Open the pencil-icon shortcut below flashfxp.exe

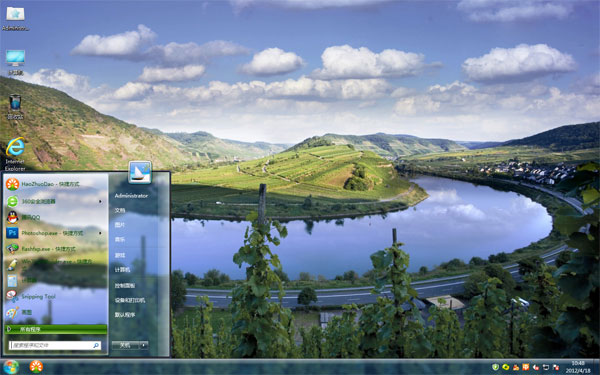click(x=56, y=264)
